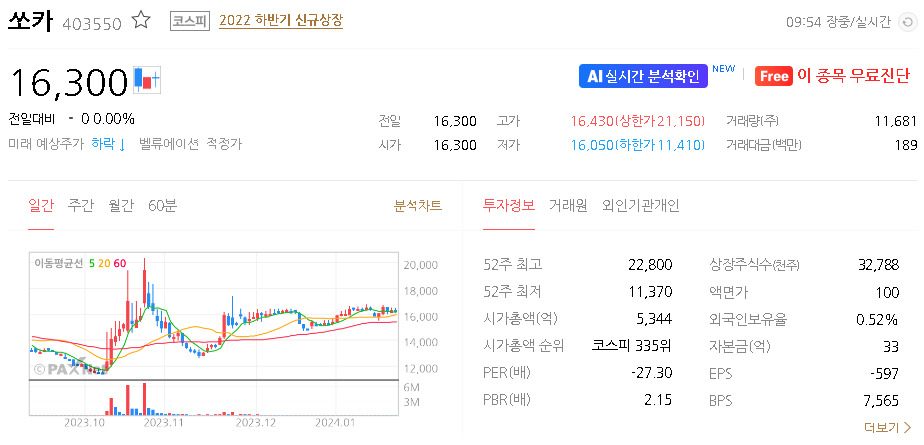Click the Free 이 종목 무료진단 link
Image resolution: width=924 pixels, height=445 pixels.
[x=833, y=76]
